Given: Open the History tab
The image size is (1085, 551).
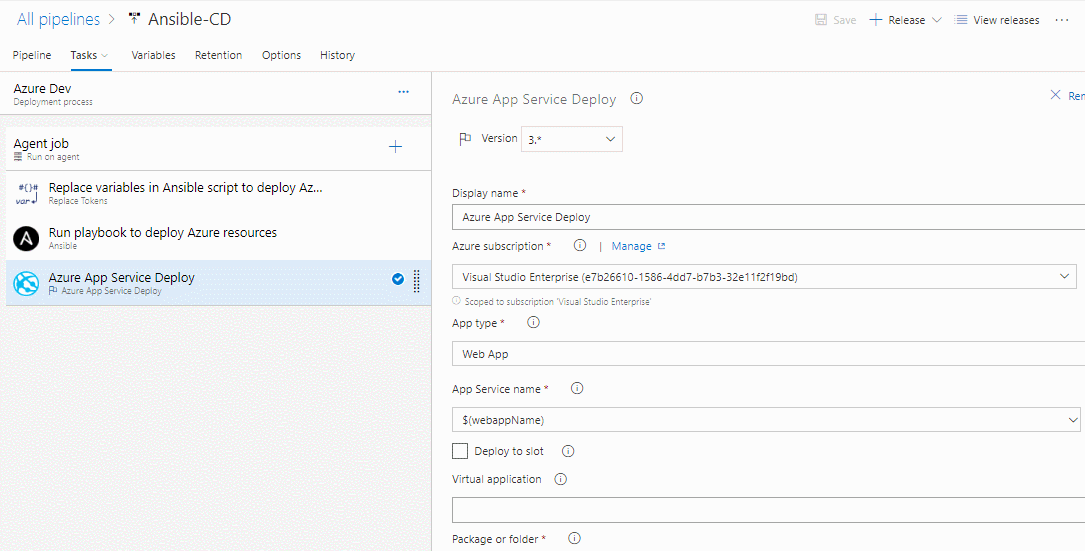Looking at the screenshot, I should 337,55.
